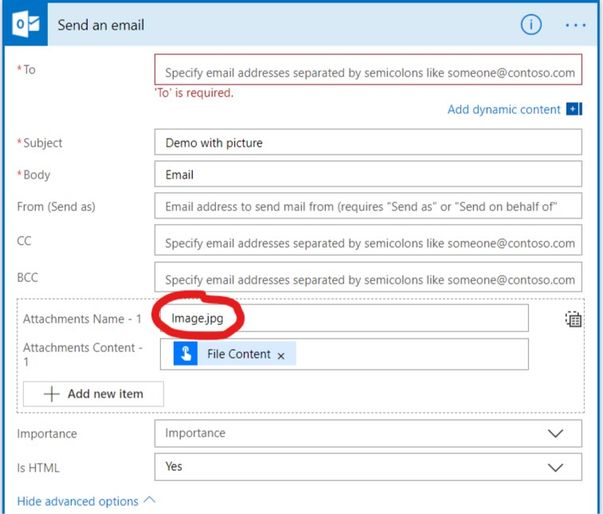This screenshot has height=514, width=603.
Task: Click the plus icon beside Add new item
Action: coord(52,394)
